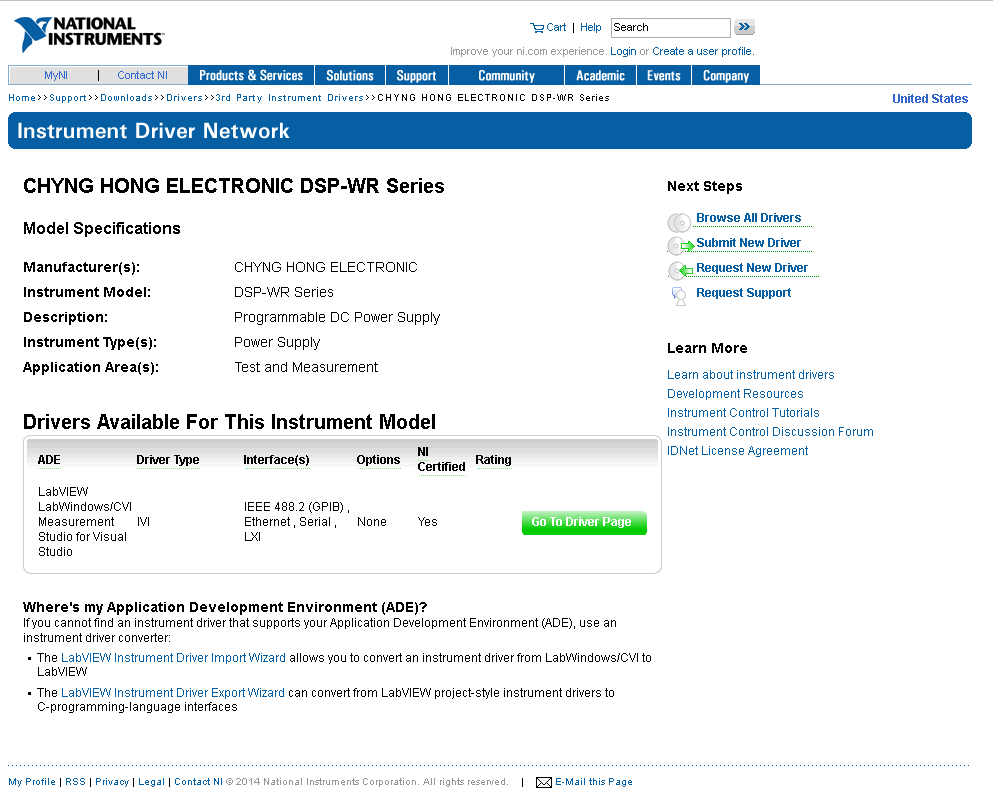Click My Profile footer link
The image size is (993, 806).
(32, 782)
